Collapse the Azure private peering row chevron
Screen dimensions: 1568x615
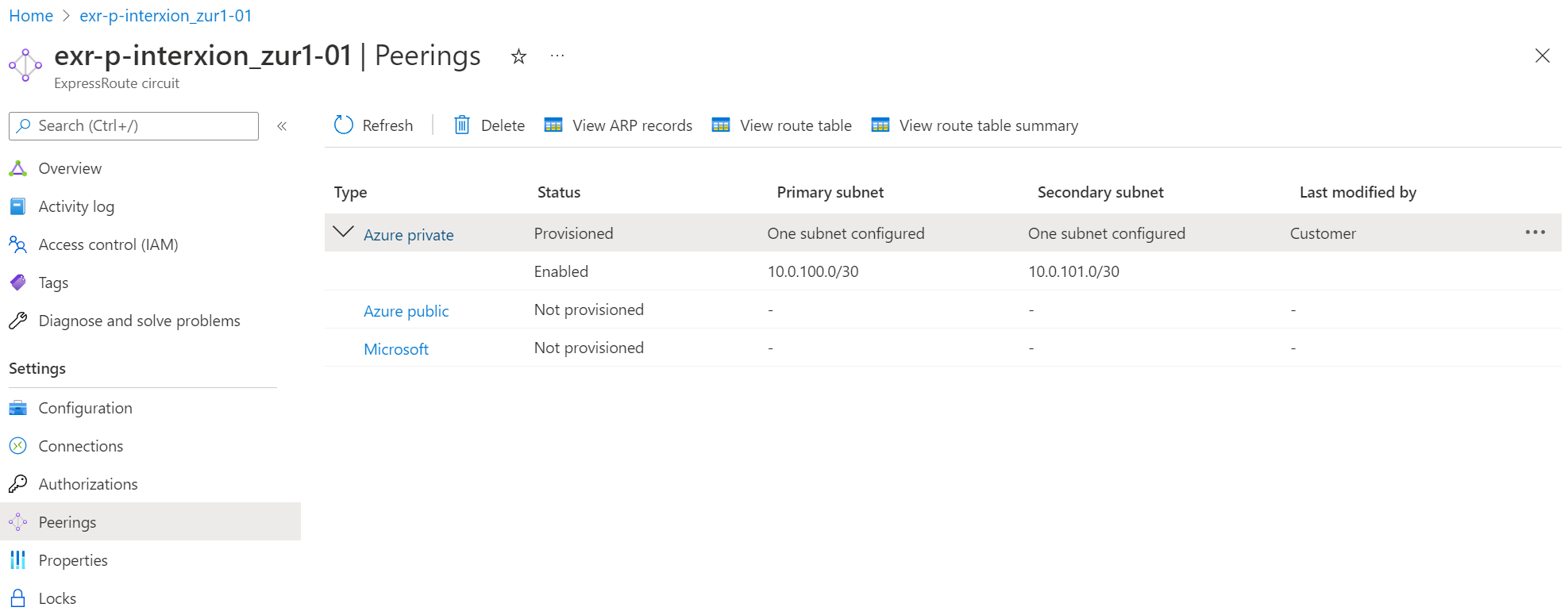[x=343, y=232]
